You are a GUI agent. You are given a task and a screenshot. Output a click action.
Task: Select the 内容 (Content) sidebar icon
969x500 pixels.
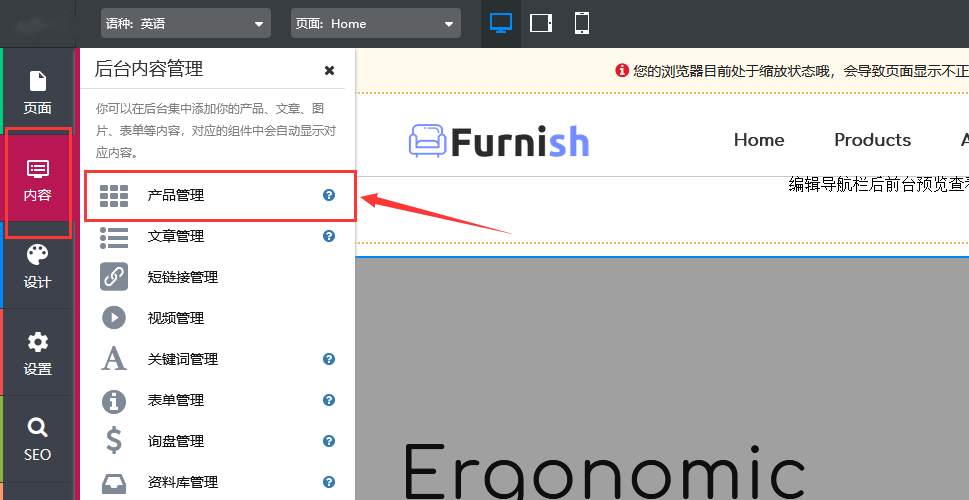tap(37, 181)
